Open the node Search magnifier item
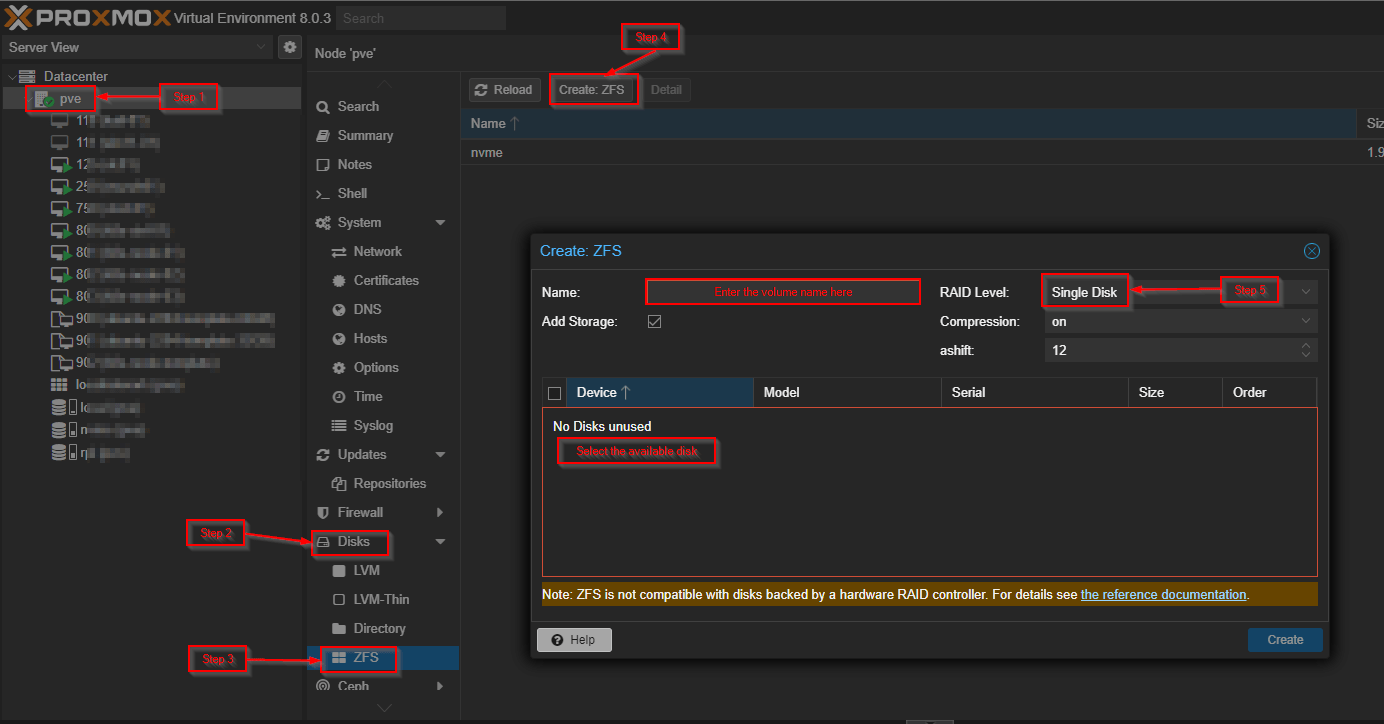The image size is (1384, 724). [x=348, y=106]
